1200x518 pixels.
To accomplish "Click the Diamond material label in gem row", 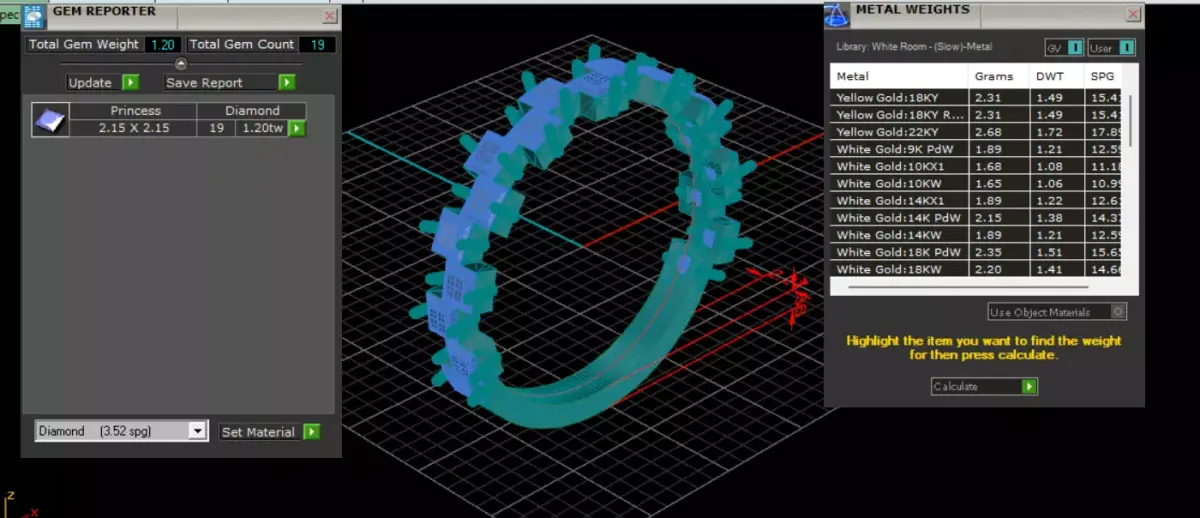I will (x=252, y=111).
